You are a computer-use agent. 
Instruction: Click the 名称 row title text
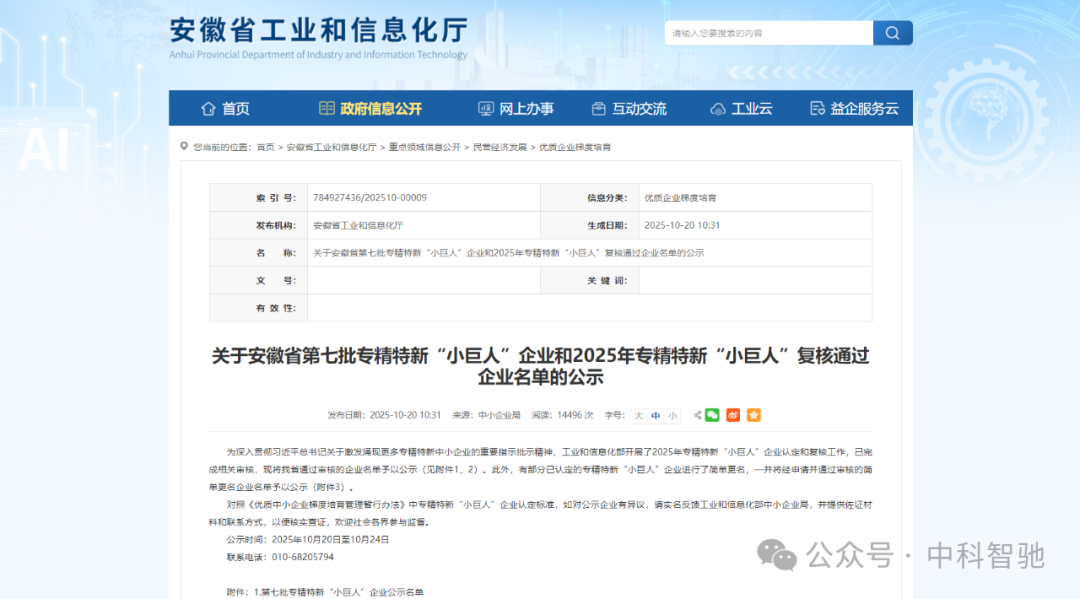[x=508, y=253]
